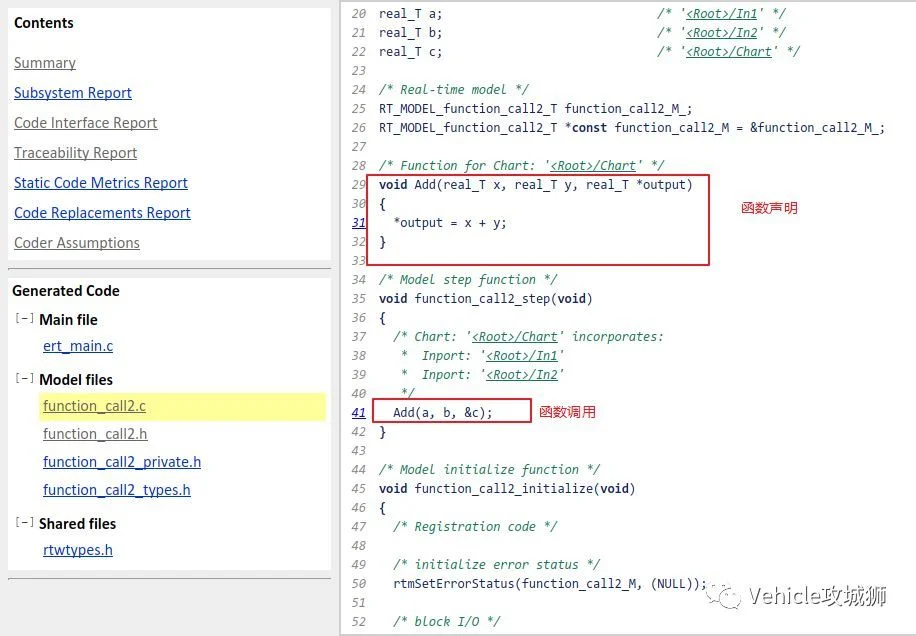Open the Coder Assumptions link
Viewport: 916px width, 636px height.
(77, 243)
